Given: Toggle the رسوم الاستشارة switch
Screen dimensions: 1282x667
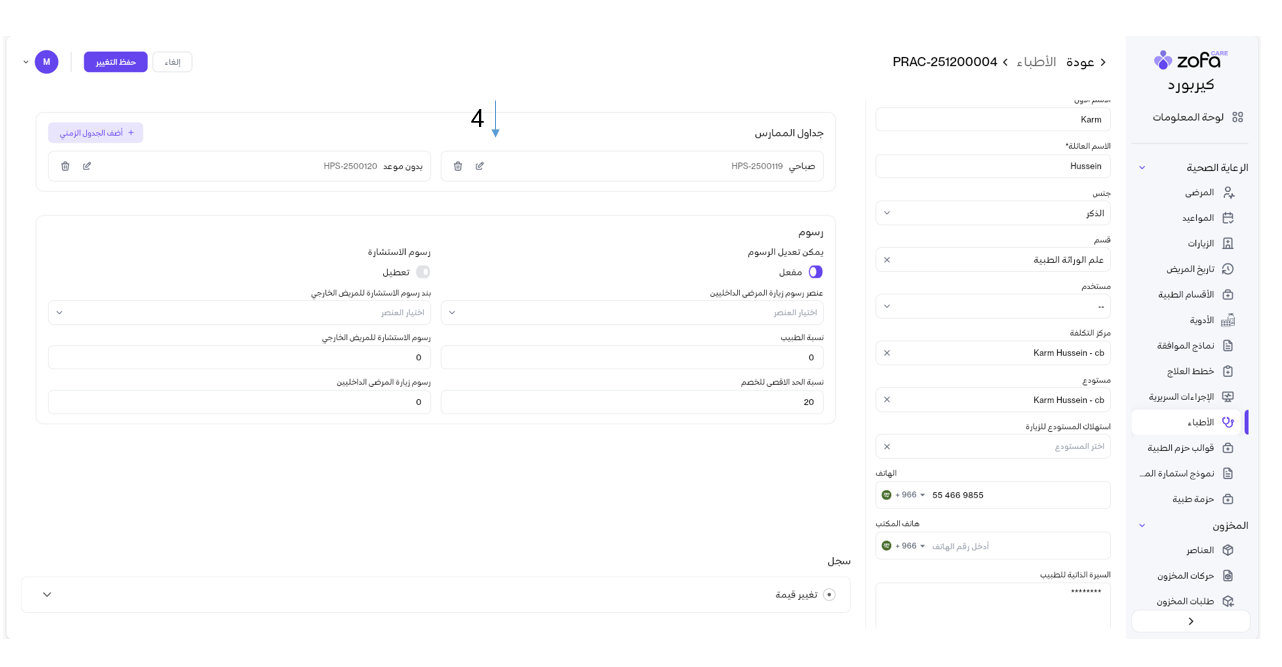Looking at the screenshot, I should click(423, 272).
